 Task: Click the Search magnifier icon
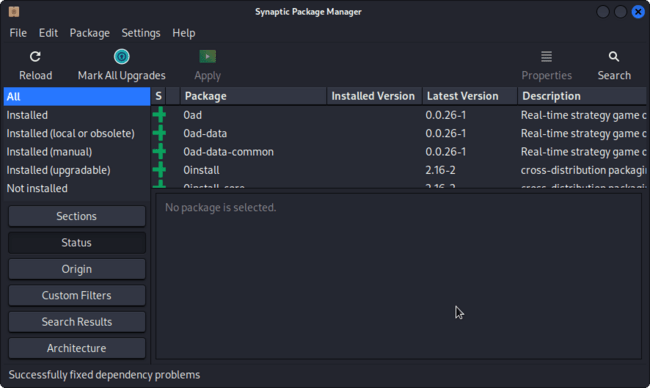(614, 56)
